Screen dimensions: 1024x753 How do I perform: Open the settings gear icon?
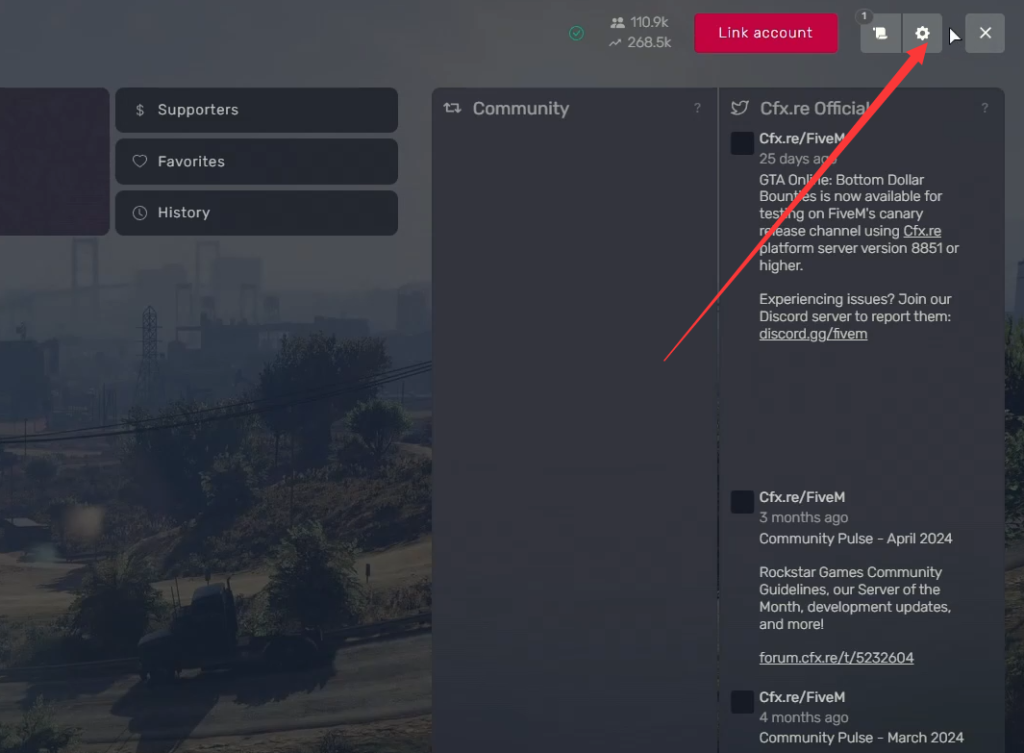(921, 33)
